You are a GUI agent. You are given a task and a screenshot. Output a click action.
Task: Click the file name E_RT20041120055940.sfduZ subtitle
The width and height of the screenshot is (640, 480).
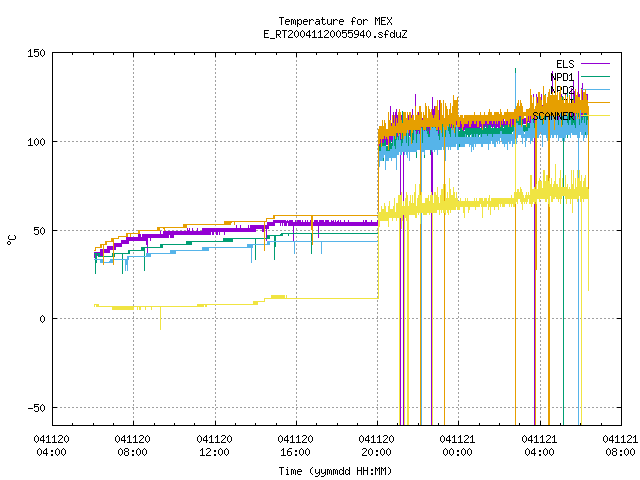point(335,34)
